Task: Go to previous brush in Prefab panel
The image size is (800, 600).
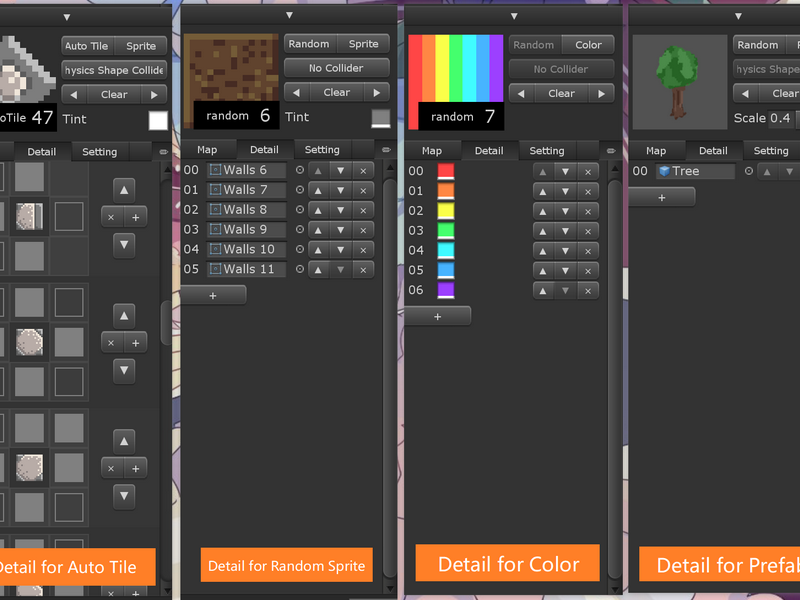Action: coord(745,94)
